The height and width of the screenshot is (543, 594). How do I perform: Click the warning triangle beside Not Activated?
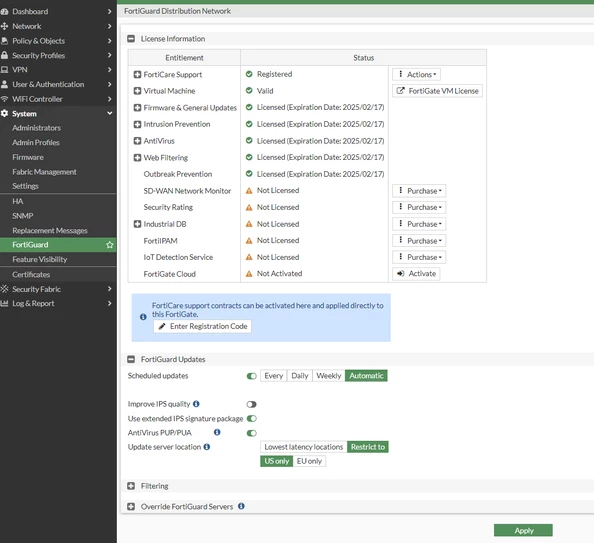(249, 274)
